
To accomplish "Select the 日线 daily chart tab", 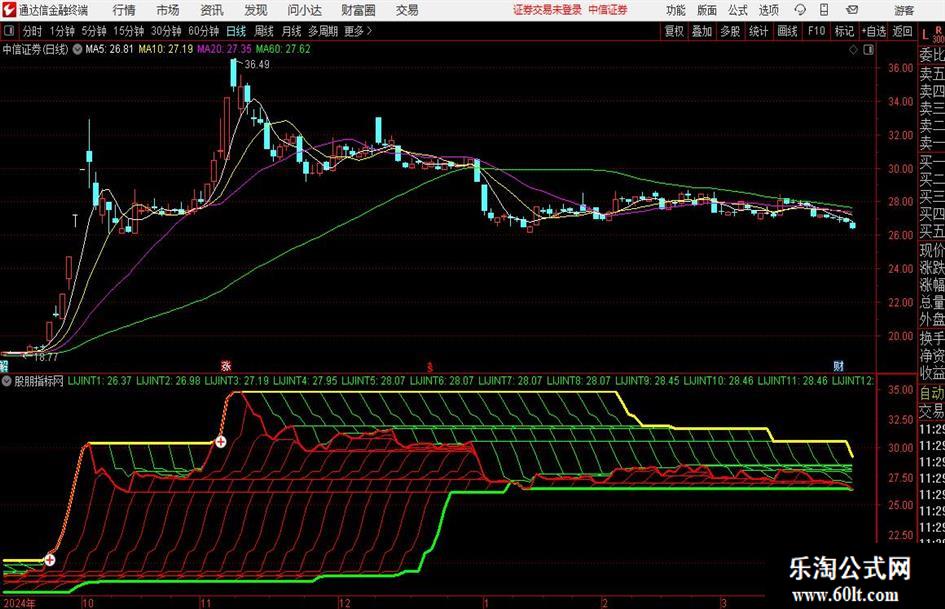I will [236, 31].
